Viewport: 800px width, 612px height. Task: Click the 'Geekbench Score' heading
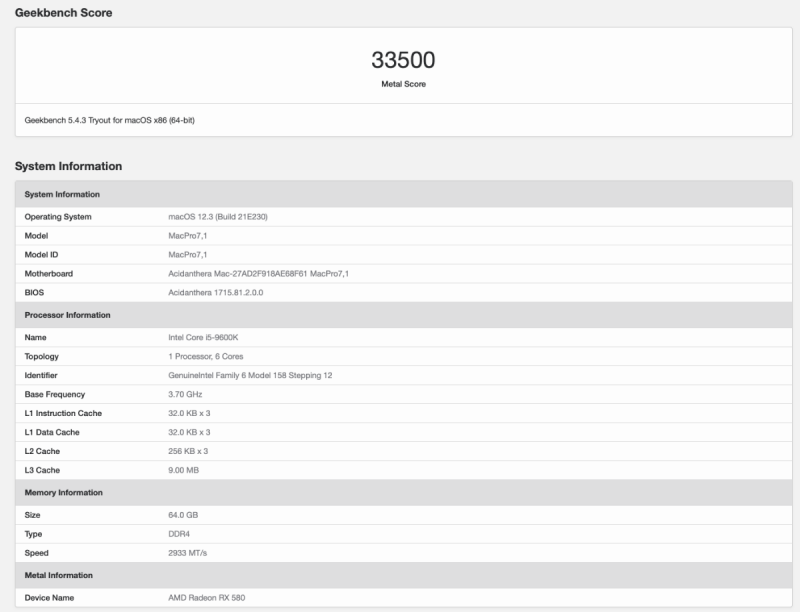pos(63,13)
